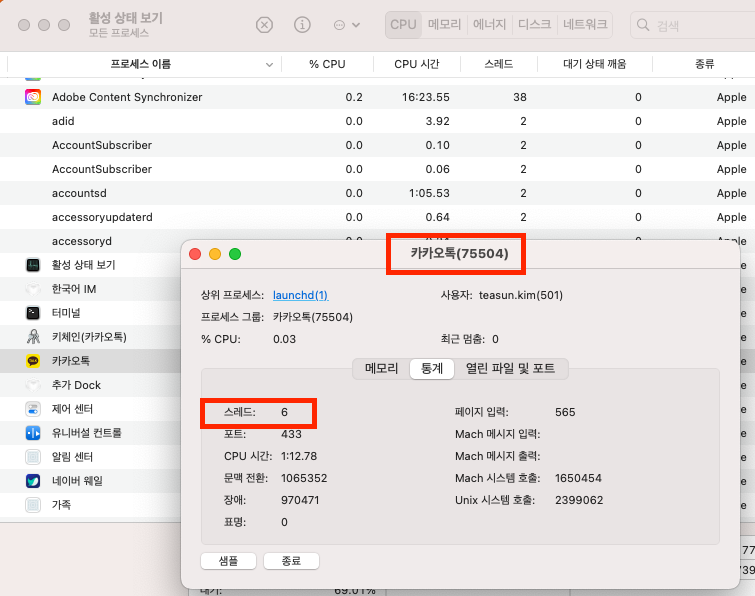Sort by 스레드 column header

[499, 64]
